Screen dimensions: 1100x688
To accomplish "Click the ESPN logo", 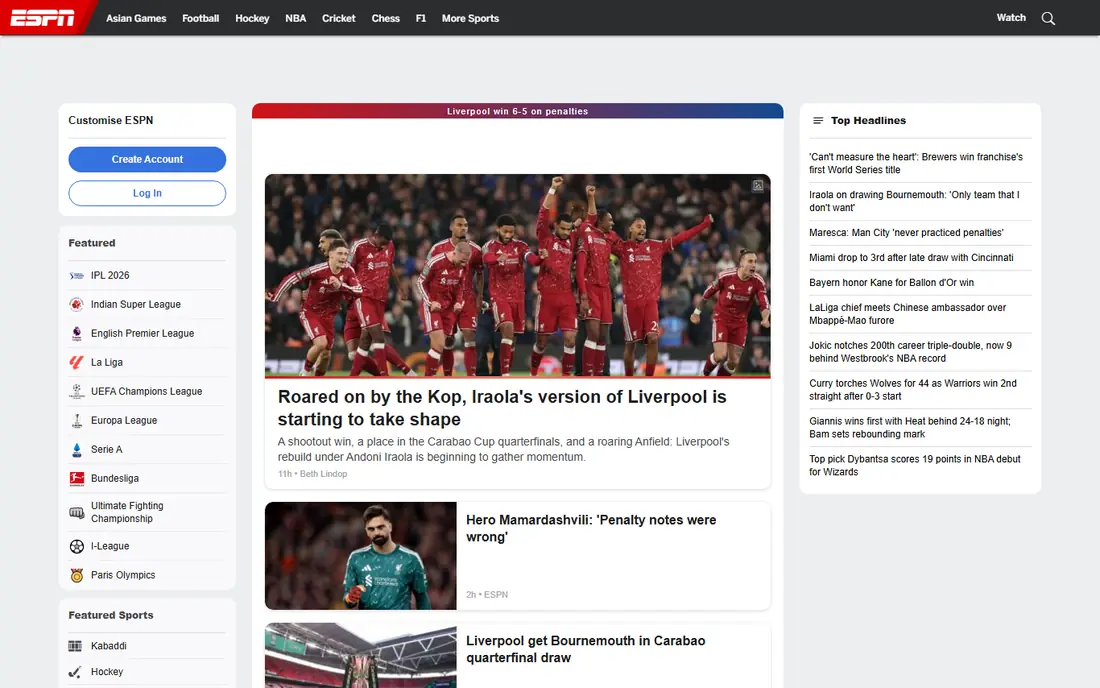I will click(42, 18).
